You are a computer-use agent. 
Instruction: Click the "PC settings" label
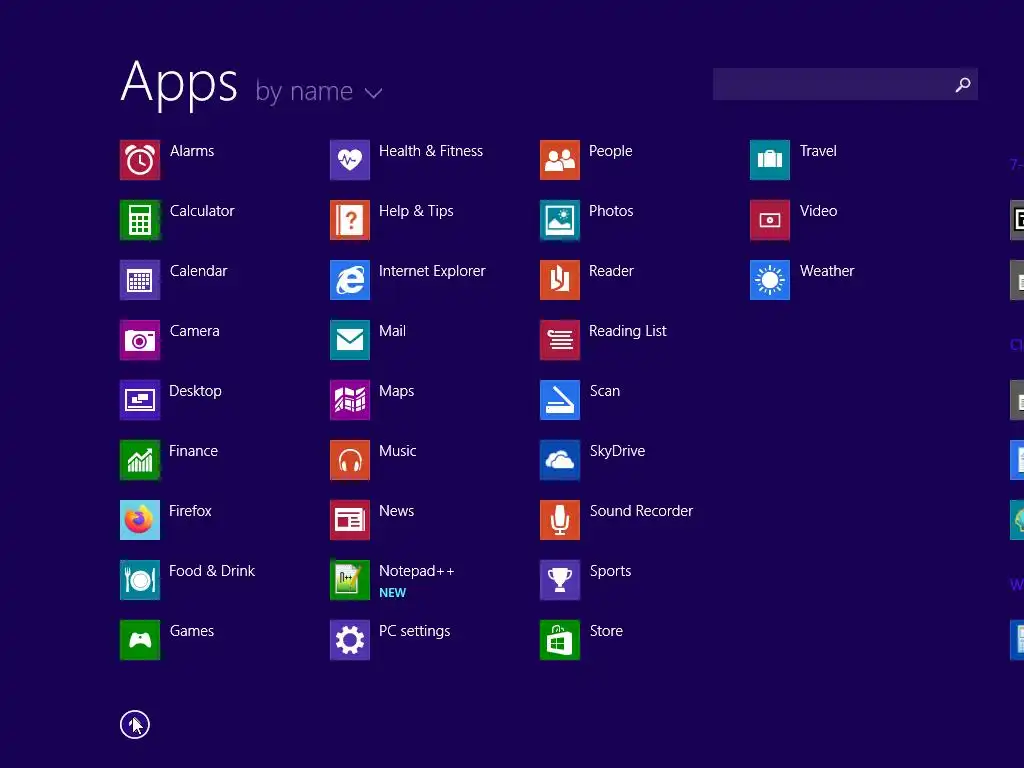click(415, 632)
